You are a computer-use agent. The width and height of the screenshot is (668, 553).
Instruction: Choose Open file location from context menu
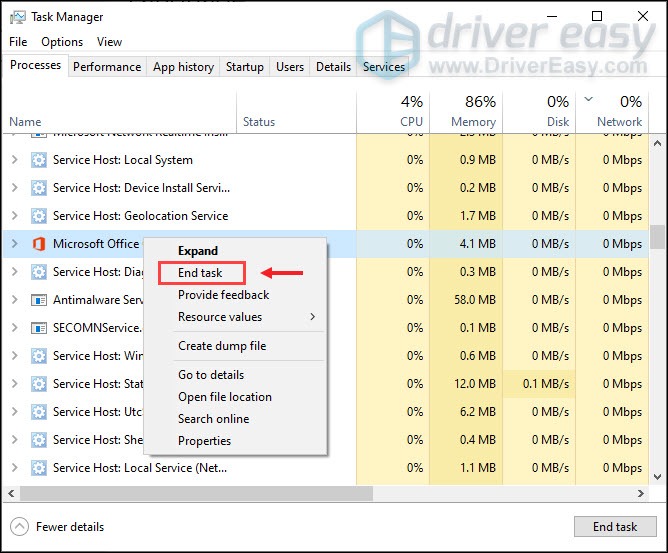tap(224, 397)
